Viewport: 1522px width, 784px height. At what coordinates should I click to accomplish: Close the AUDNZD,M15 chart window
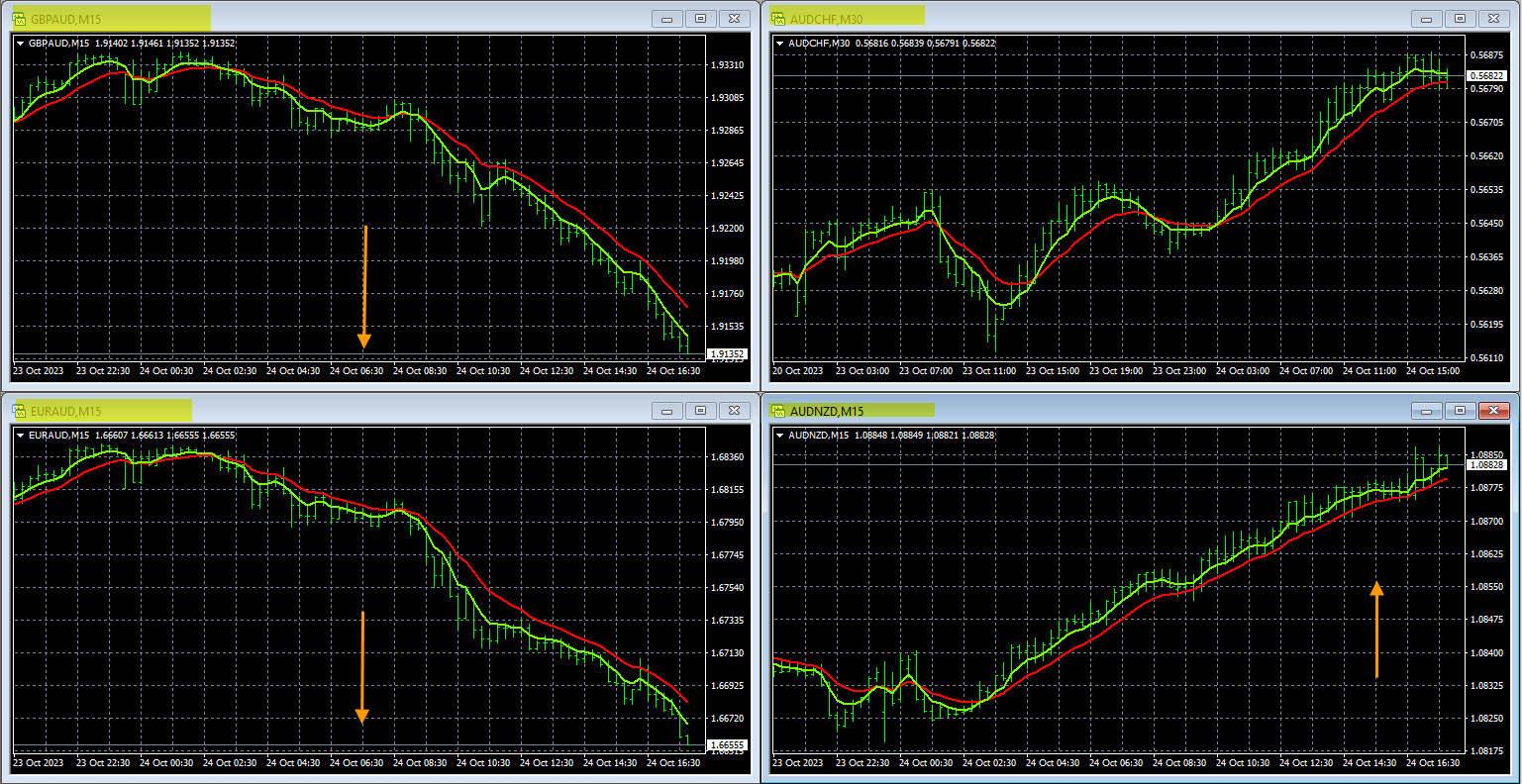1493,411
